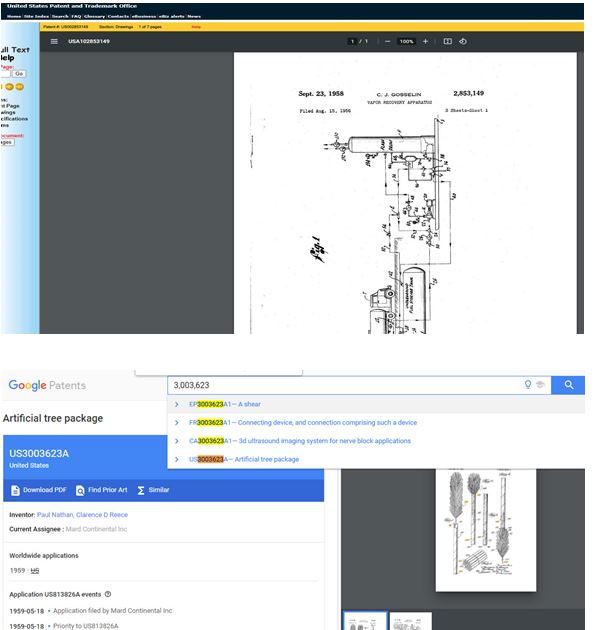
Task: Open Home in the USPTO navigation bar
Action: [x=14, y=16]
